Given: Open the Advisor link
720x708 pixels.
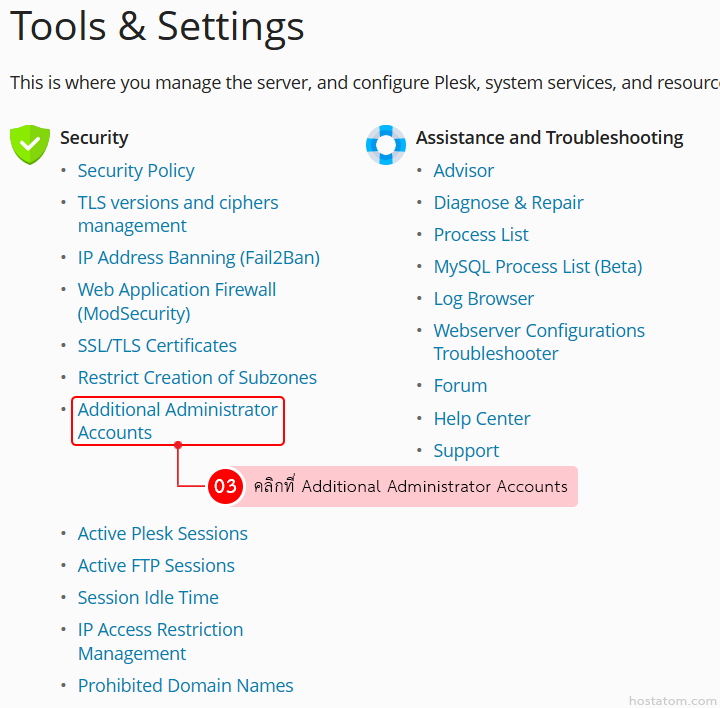Looking at the screenshot, I should [463, 171].
